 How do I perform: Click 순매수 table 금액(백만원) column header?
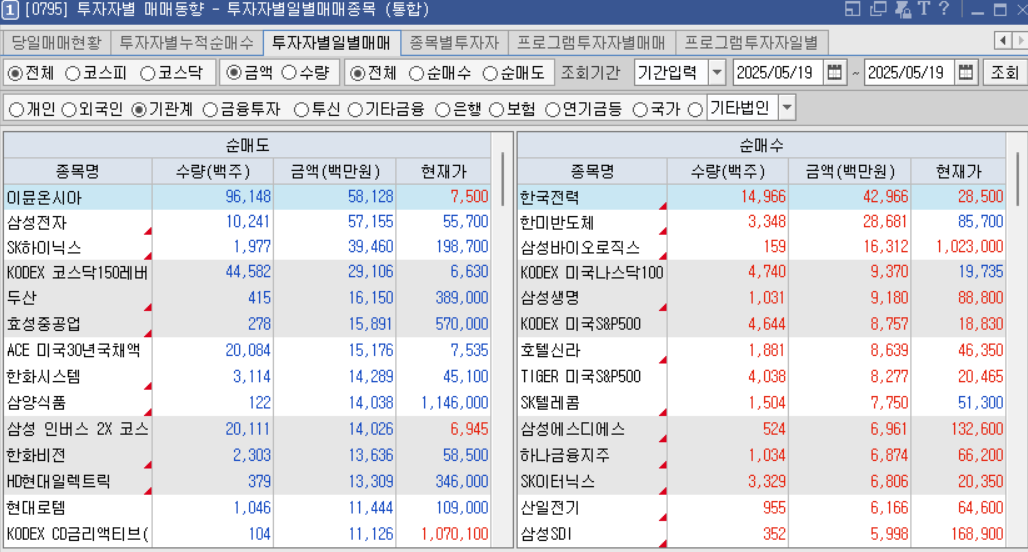[x=850, y=172]
